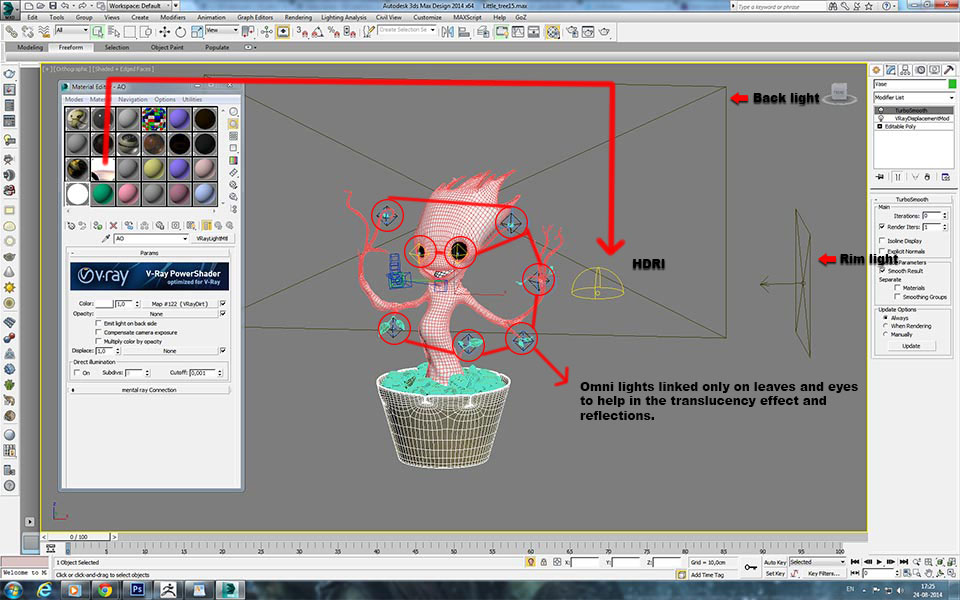
Task: Toggle Material Editor Background checker icon
Action: [x=233, y=136]
